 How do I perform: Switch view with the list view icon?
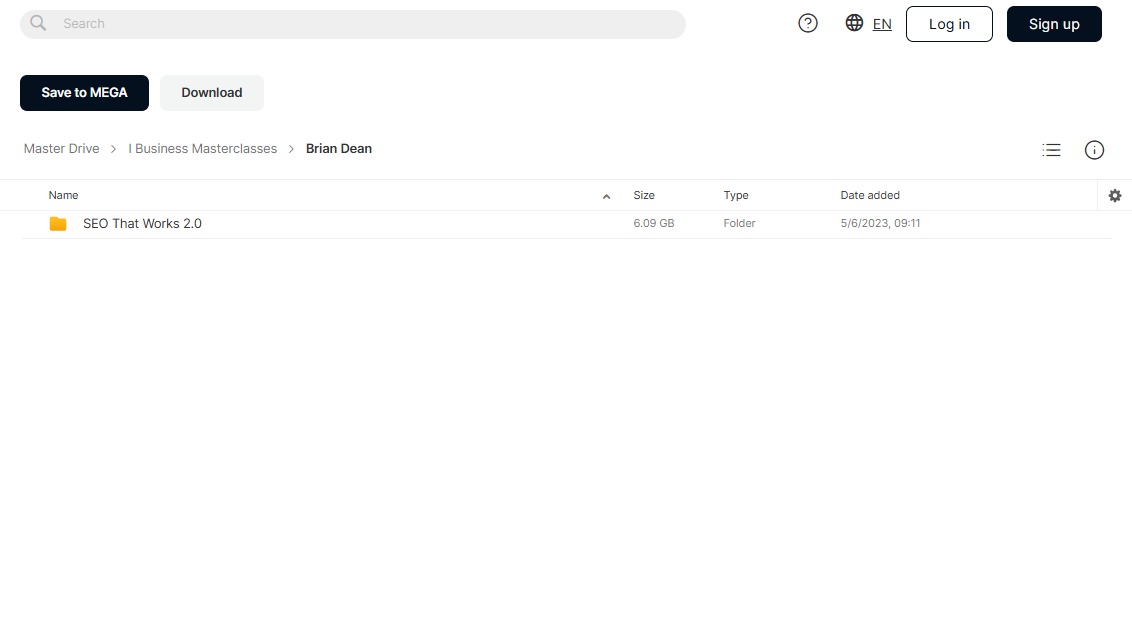pos(1051,150)
